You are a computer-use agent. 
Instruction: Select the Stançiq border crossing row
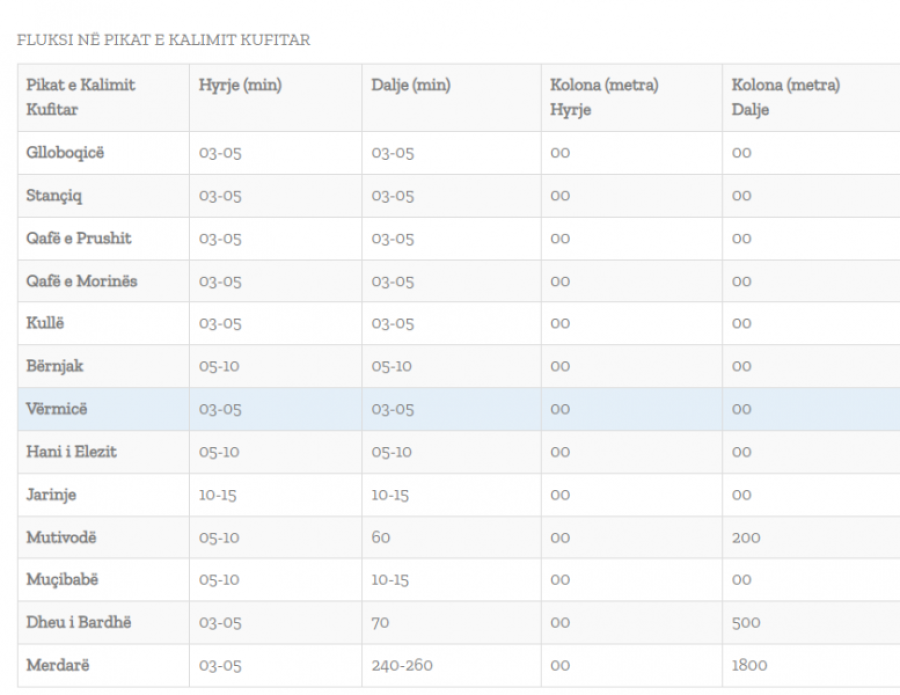[x=55, y=196]
